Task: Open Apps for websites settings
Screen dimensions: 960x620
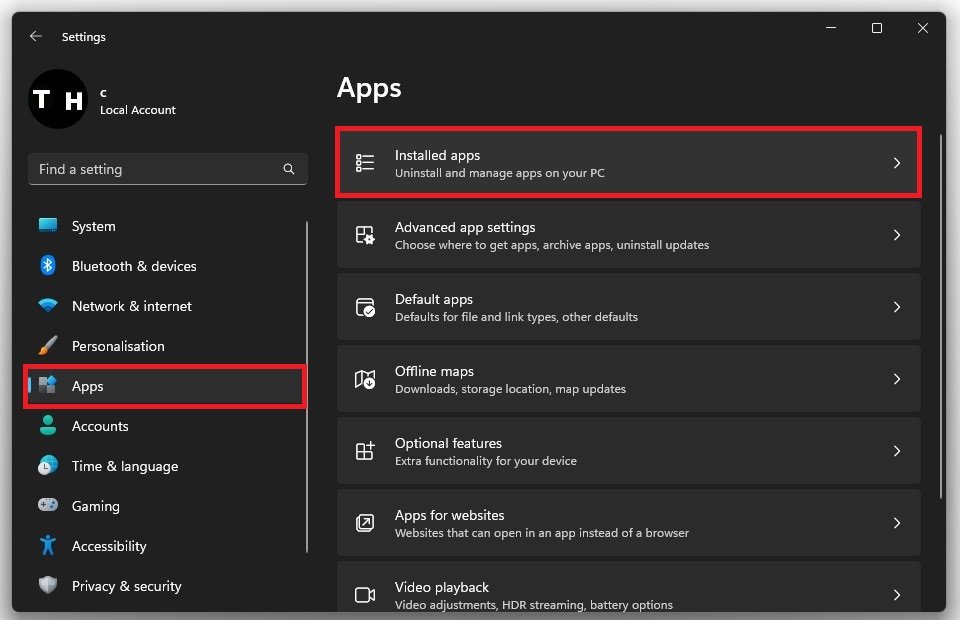Action: pos(628,523)
